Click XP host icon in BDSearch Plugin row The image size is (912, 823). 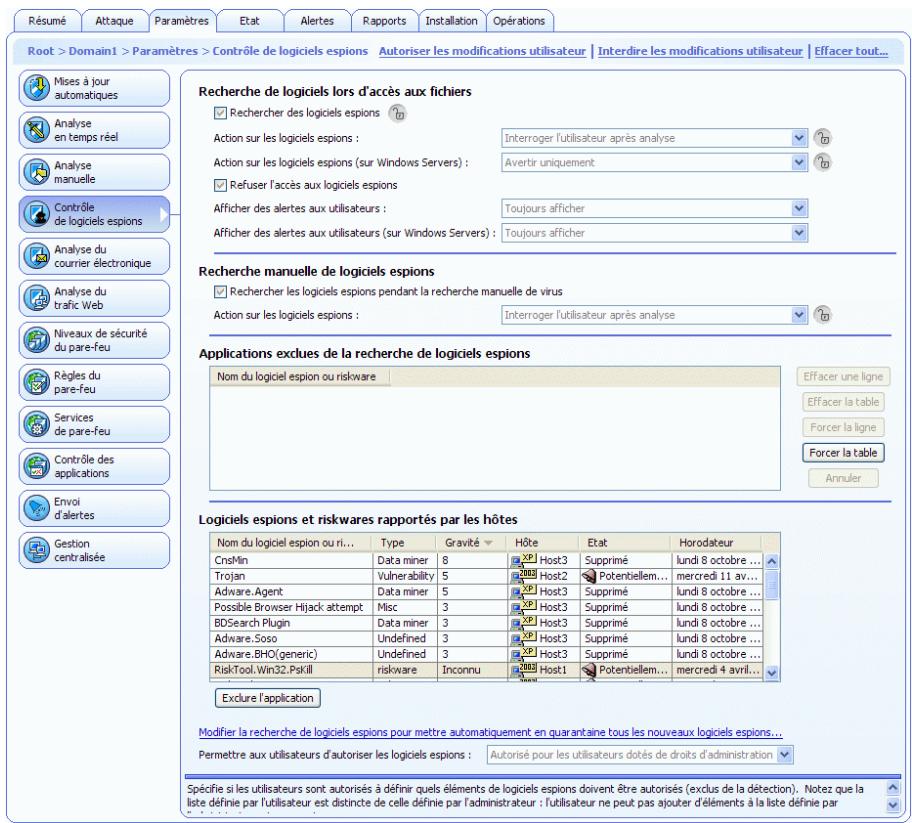tap(523, 622)
